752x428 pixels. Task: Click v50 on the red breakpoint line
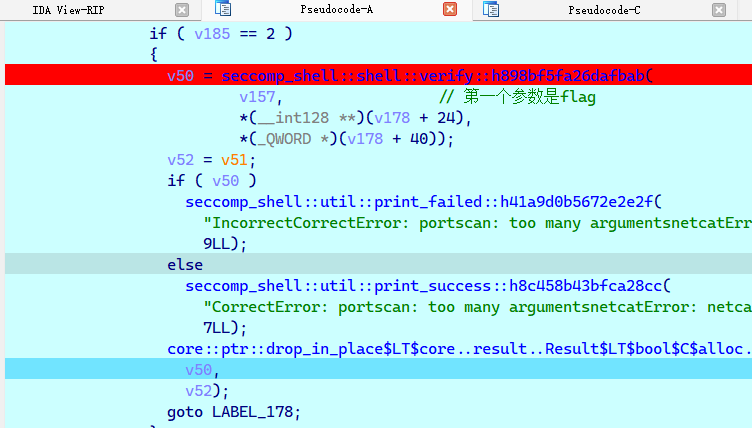coord(180,76)
